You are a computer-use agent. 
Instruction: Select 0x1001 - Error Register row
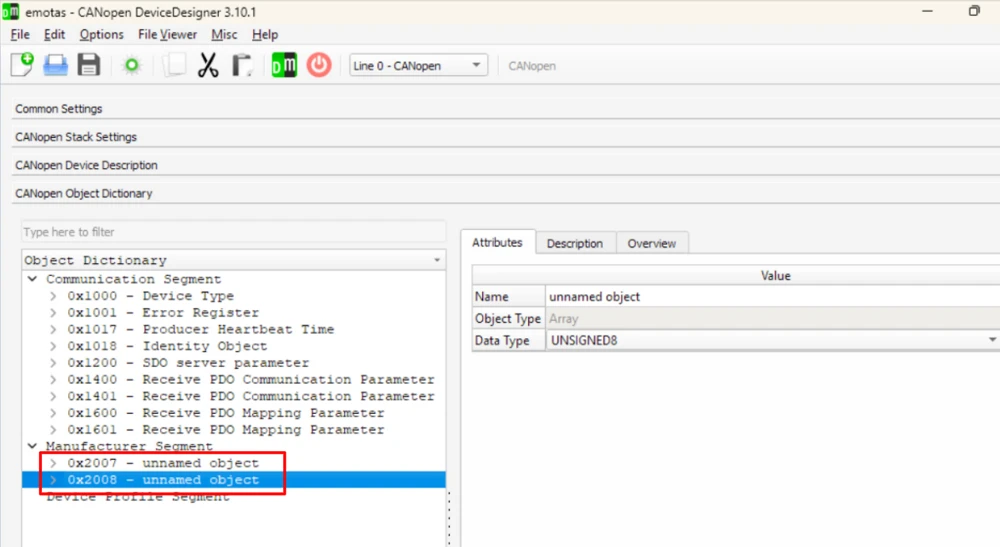tap(163, 312)
